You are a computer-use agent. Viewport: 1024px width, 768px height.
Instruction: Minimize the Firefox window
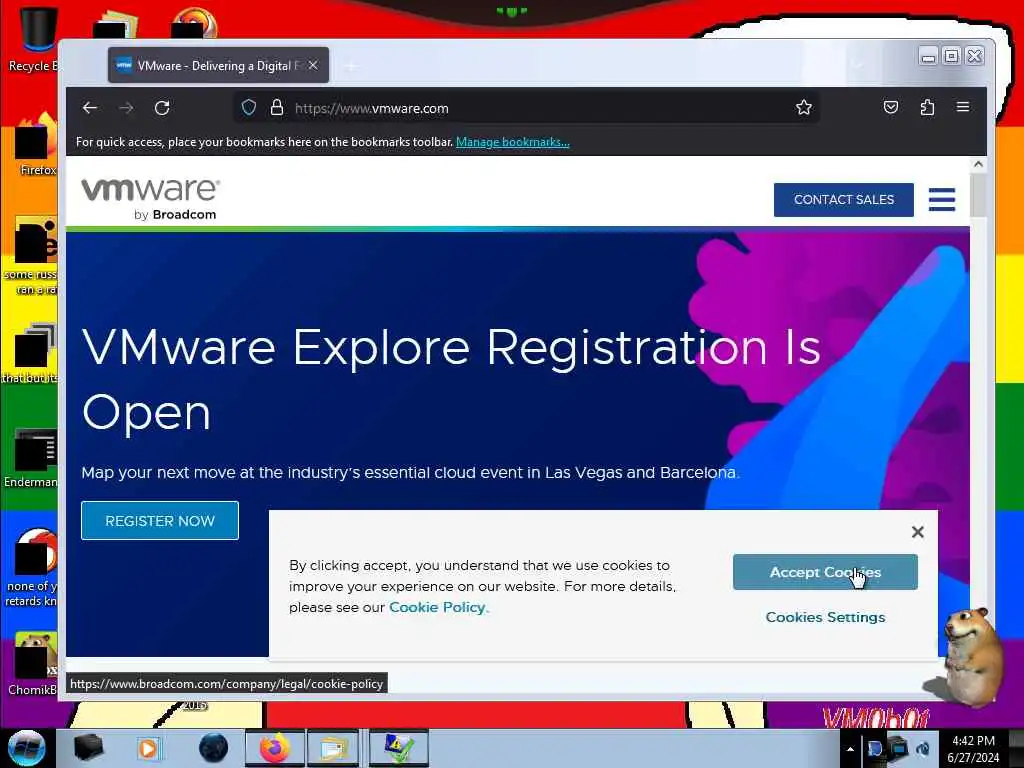pos(928,57)
